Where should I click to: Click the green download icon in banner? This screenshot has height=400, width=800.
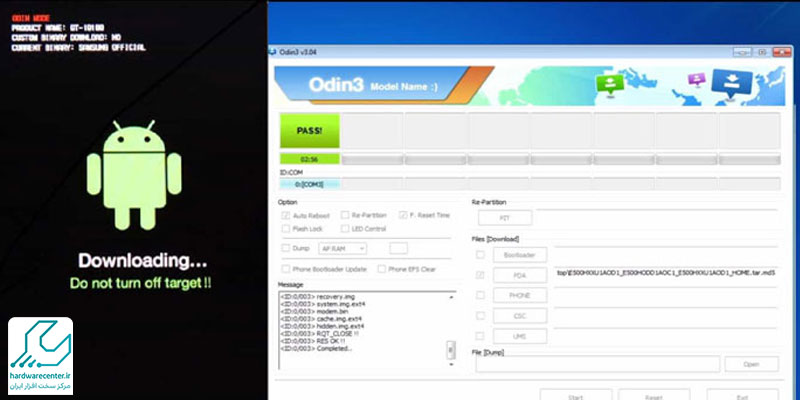[610, 83]
